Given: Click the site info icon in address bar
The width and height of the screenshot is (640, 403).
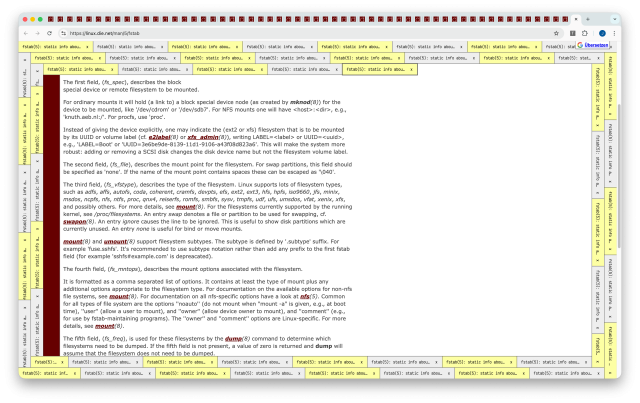Looking at the screenshot, I should (x=63, y=32).
